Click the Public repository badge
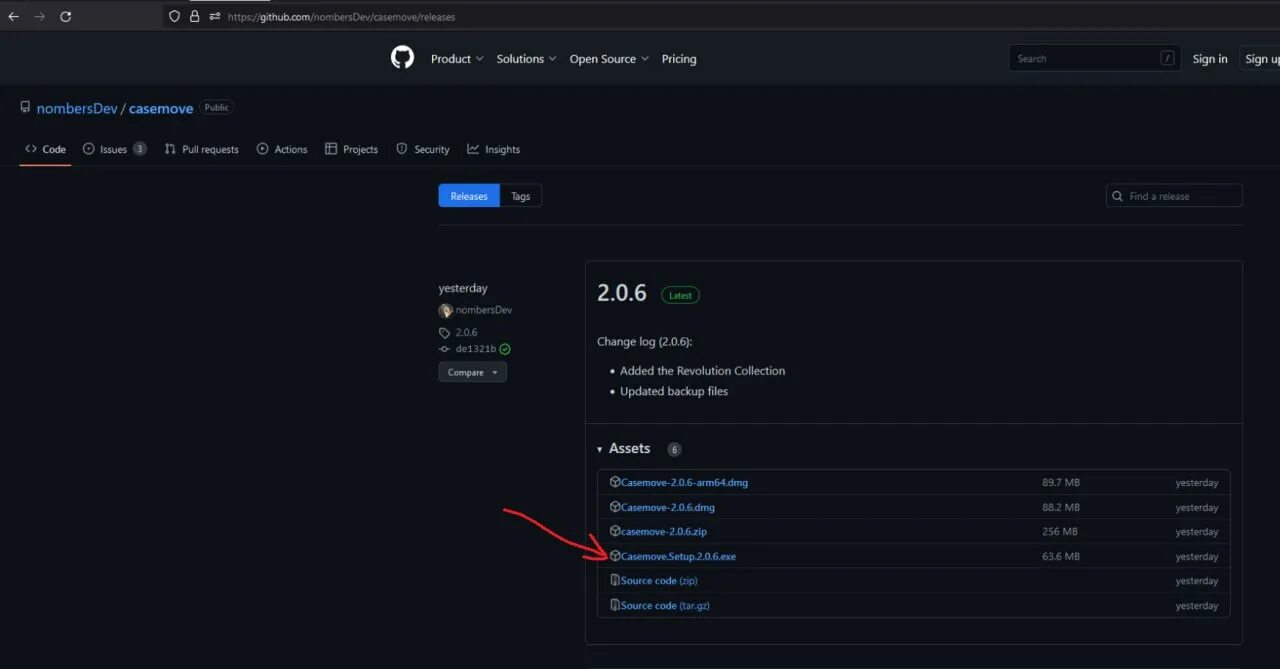1280x669 pixels. 217,107
